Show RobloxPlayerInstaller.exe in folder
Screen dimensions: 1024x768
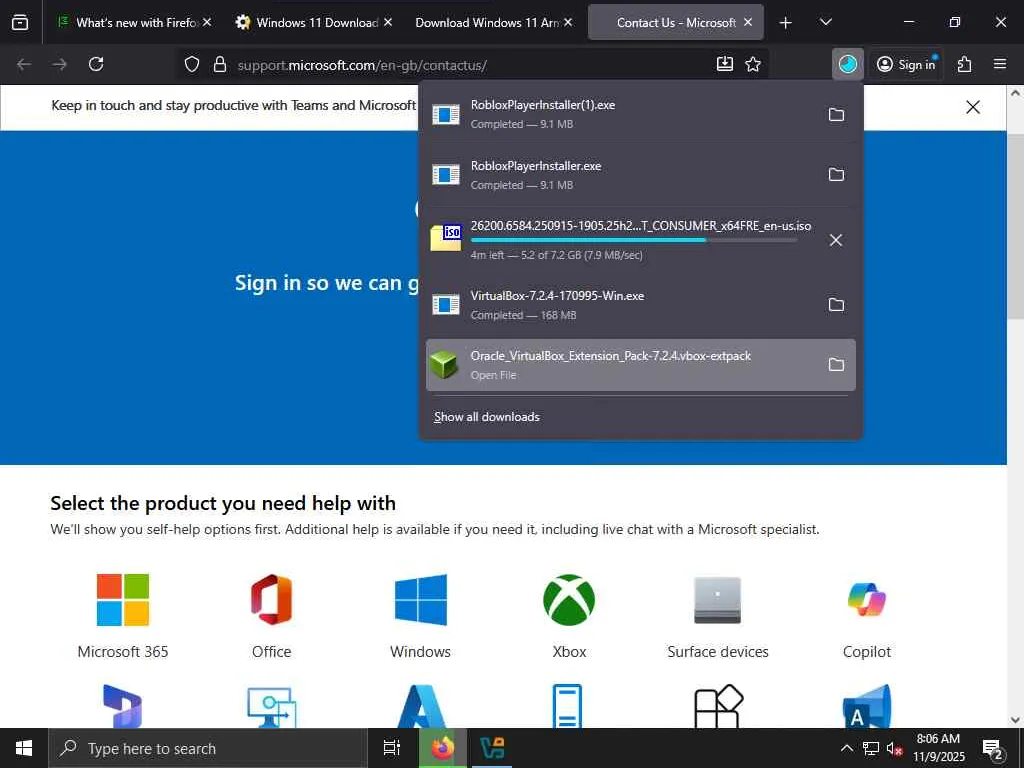(836, 175)
